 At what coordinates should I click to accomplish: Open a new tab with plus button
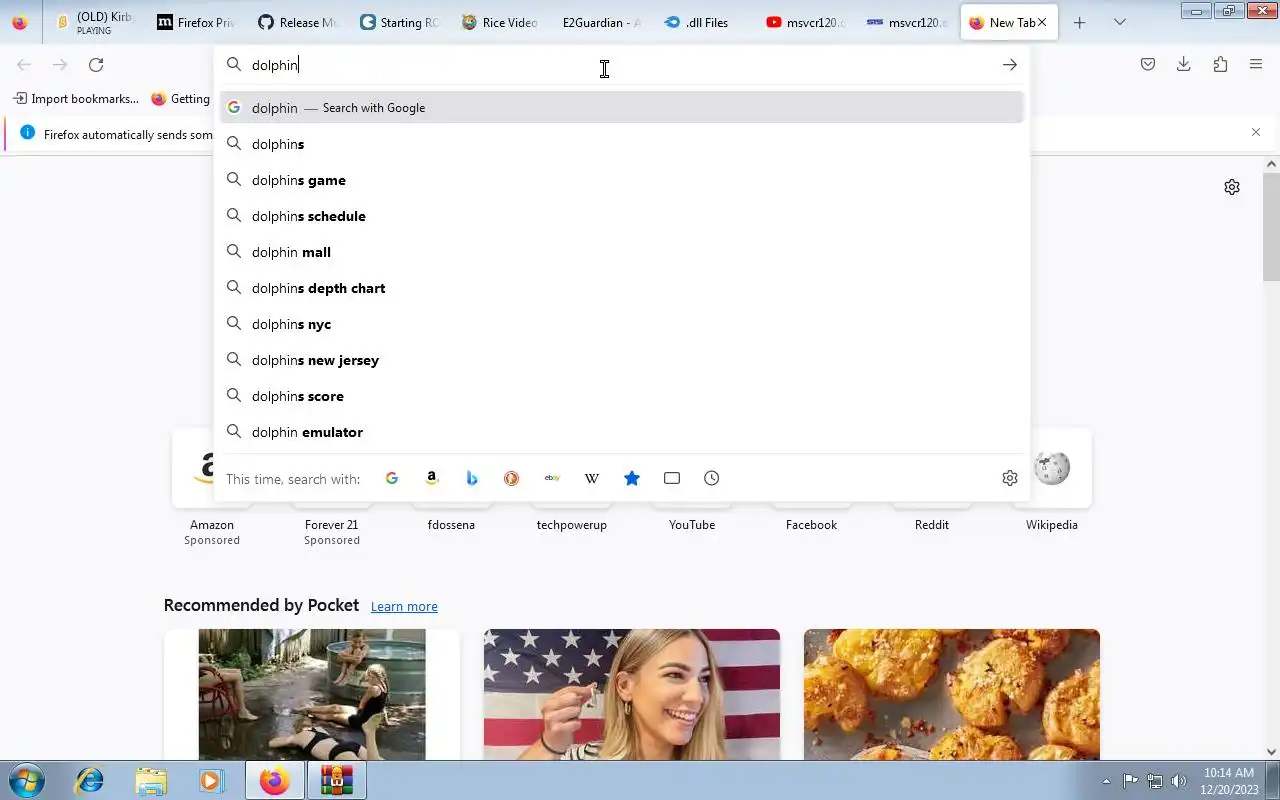(1079, 22)
